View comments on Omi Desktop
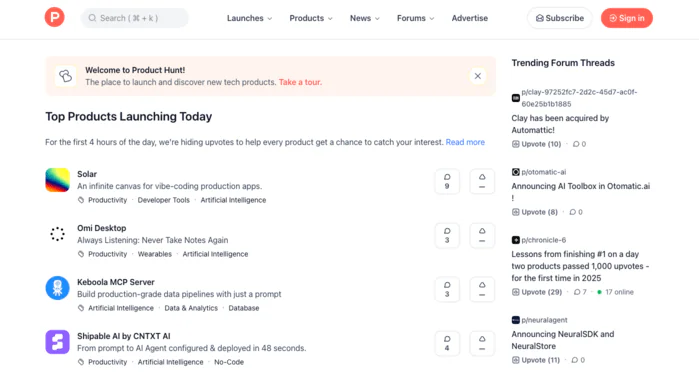 click(447, 235)
